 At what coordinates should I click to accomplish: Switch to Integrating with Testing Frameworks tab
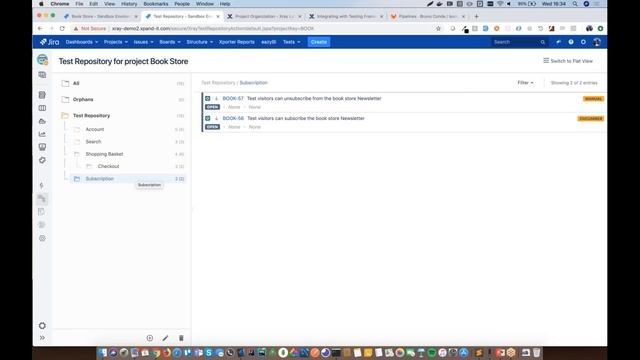[x=346, y=16]
